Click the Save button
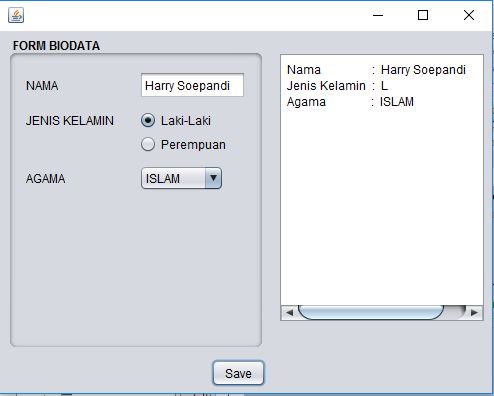494x396 pixels. (x=238, y=373)
